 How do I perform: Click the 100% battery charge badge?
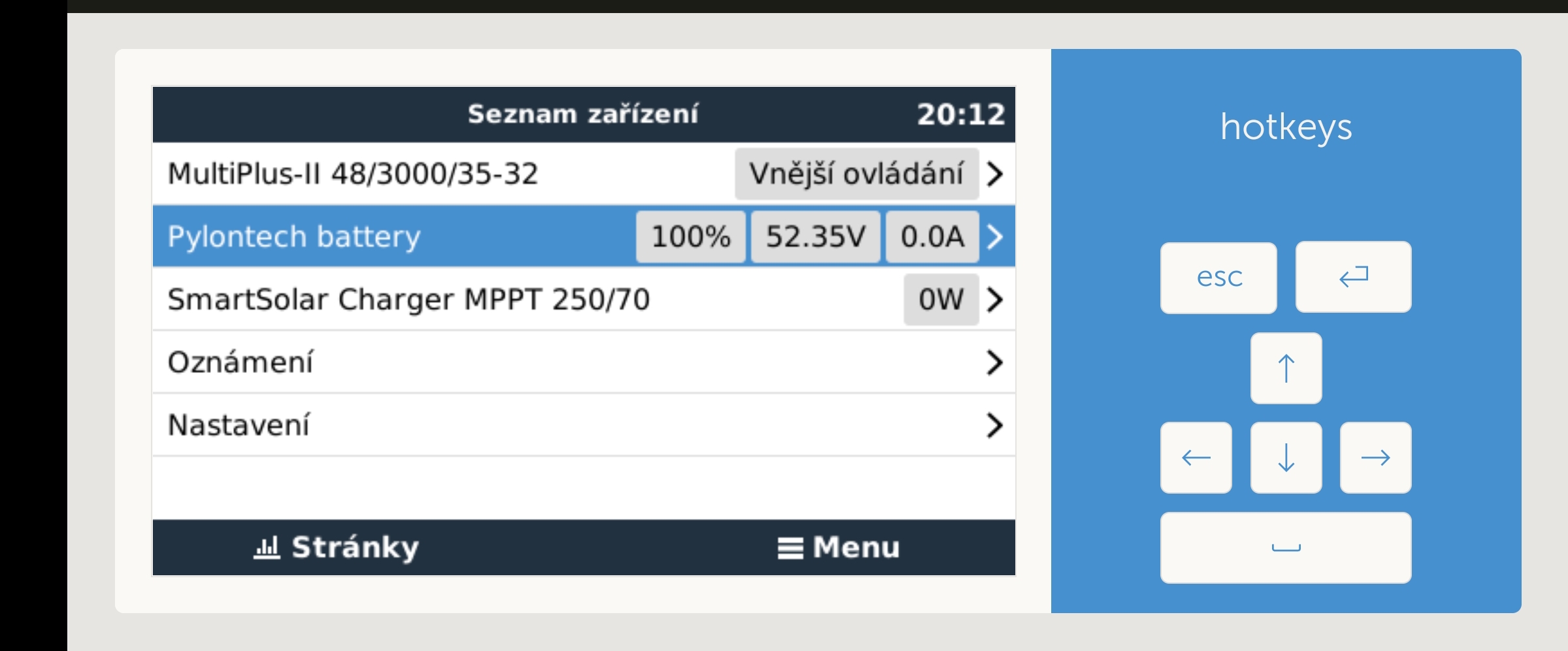pyautogui.click(x=691, y=237)
